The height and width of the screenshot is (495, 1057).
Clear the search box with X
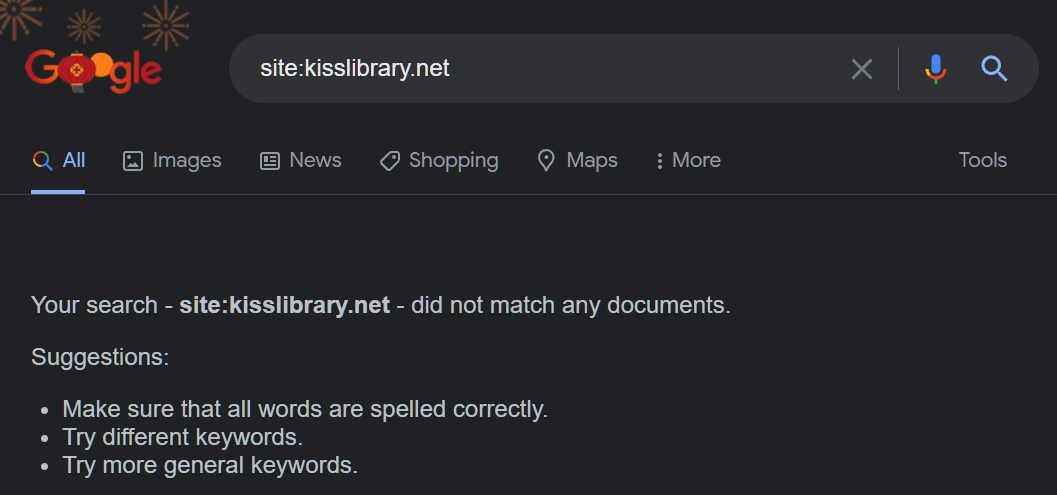(862, 69)
